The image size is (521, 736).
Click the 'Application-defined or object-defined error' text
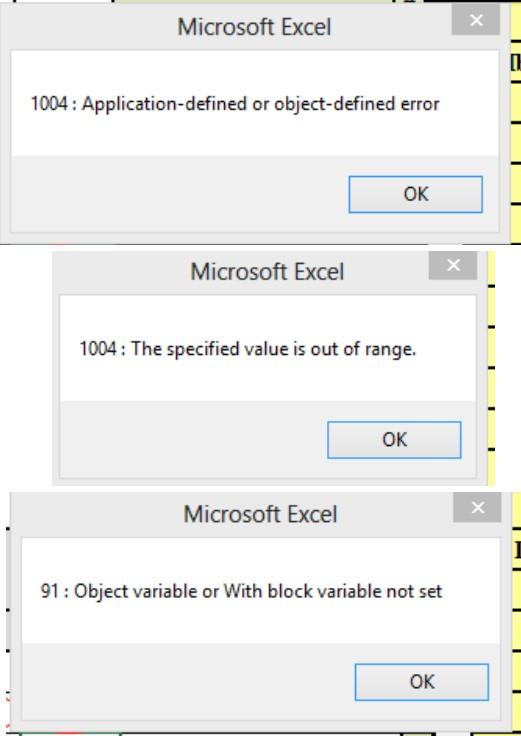tap(261, 104)
